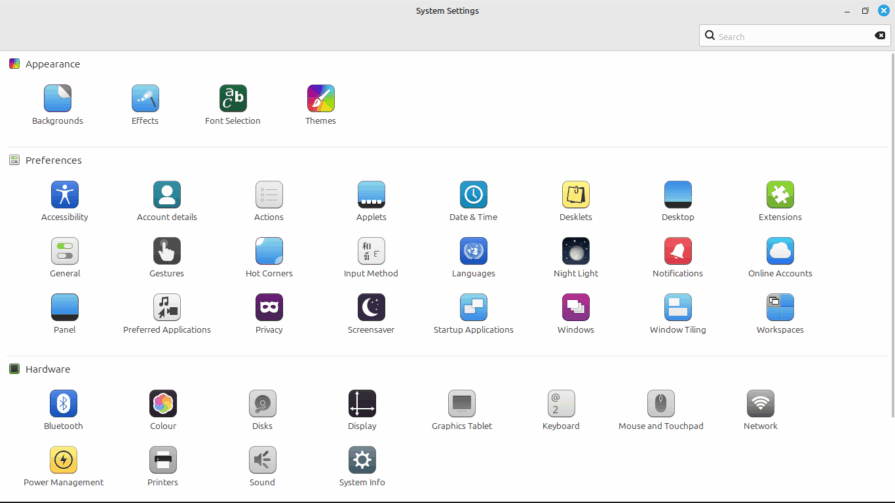Clear the search field text
This screenshot has width=895, height=503.
pyautogui.click(x=880, y=36)
